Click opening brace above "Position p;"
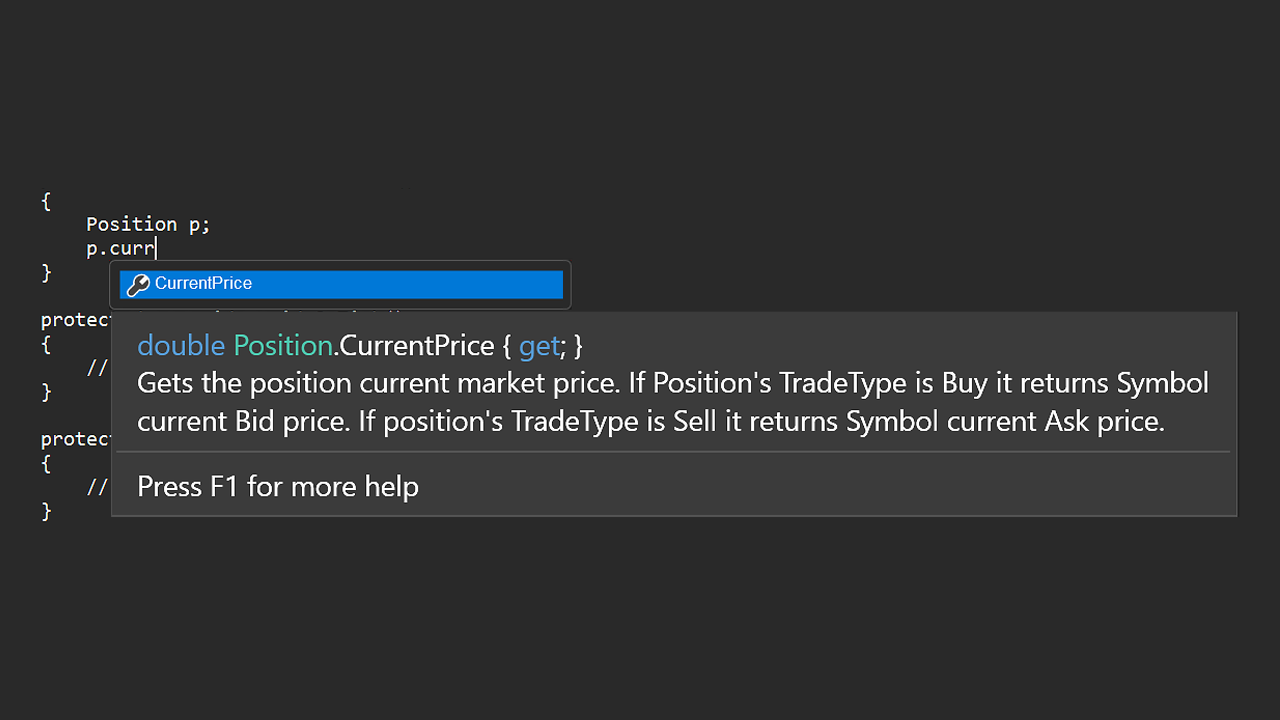 46,201
